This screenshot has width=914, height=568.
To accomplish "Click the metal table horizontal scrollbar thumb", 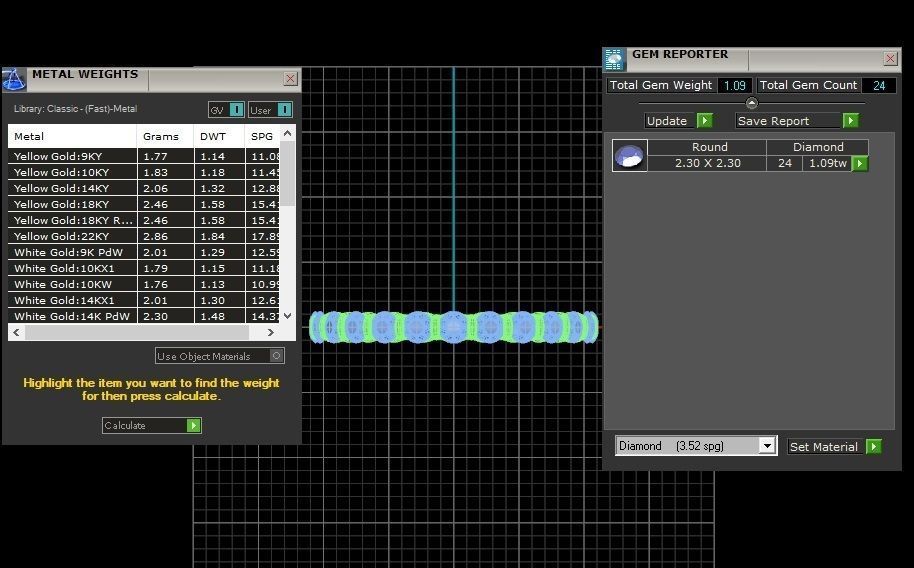I will point(137,332).
